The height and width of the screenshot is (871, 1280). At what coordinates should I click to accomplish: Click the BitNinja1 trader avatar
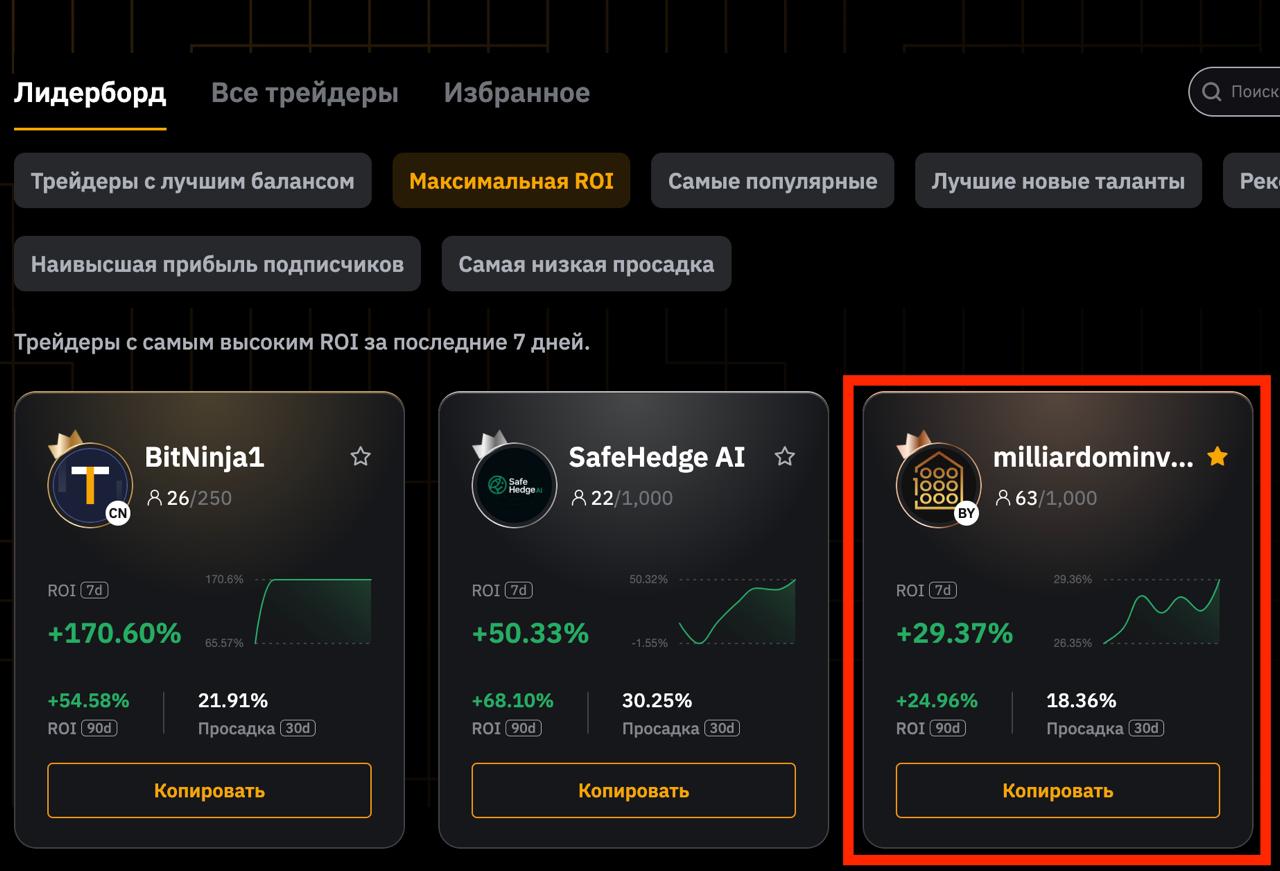90,485
